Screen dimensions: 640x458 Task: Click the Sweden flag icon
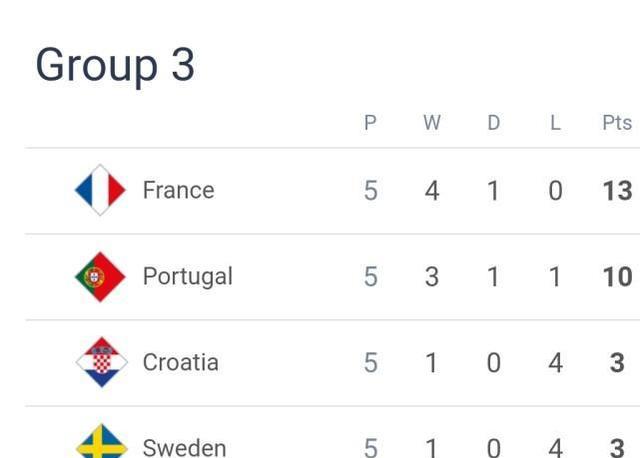point(100,443)
